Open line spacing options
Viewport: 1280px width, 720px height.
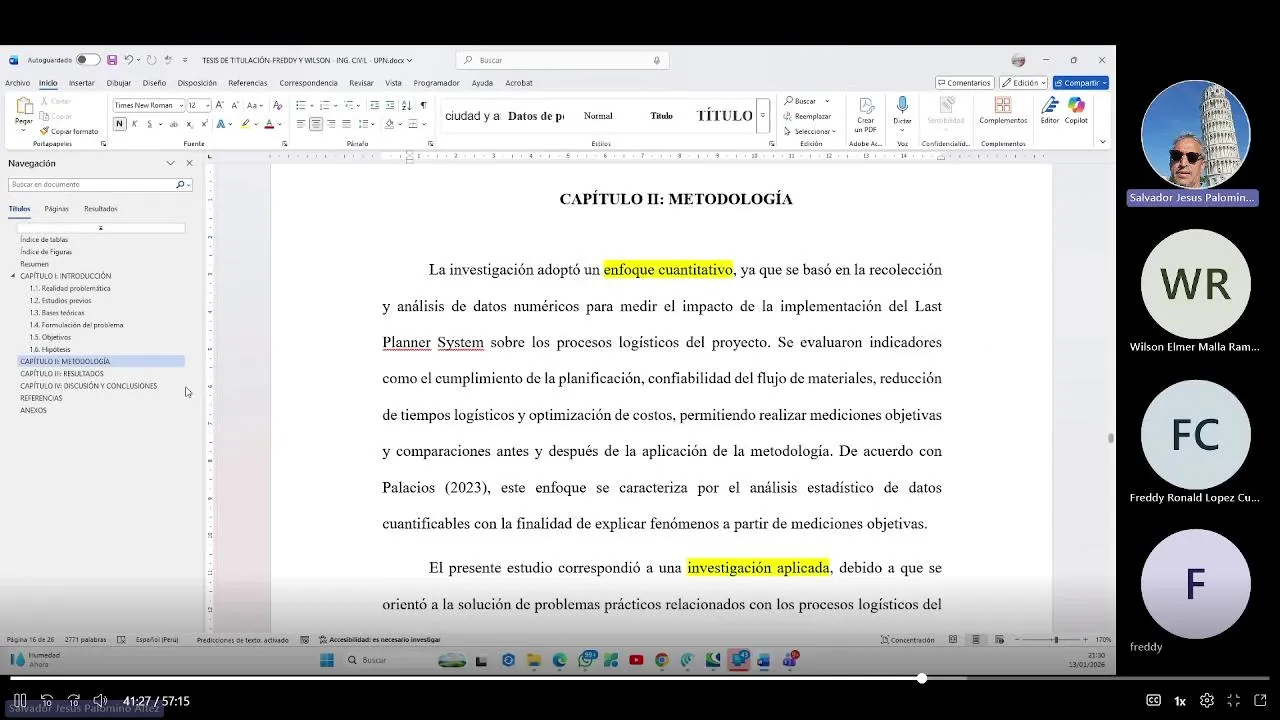coord(366,124)
